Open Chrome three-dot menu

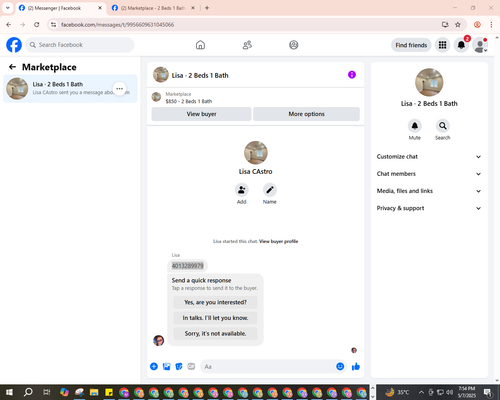(491, 25)
